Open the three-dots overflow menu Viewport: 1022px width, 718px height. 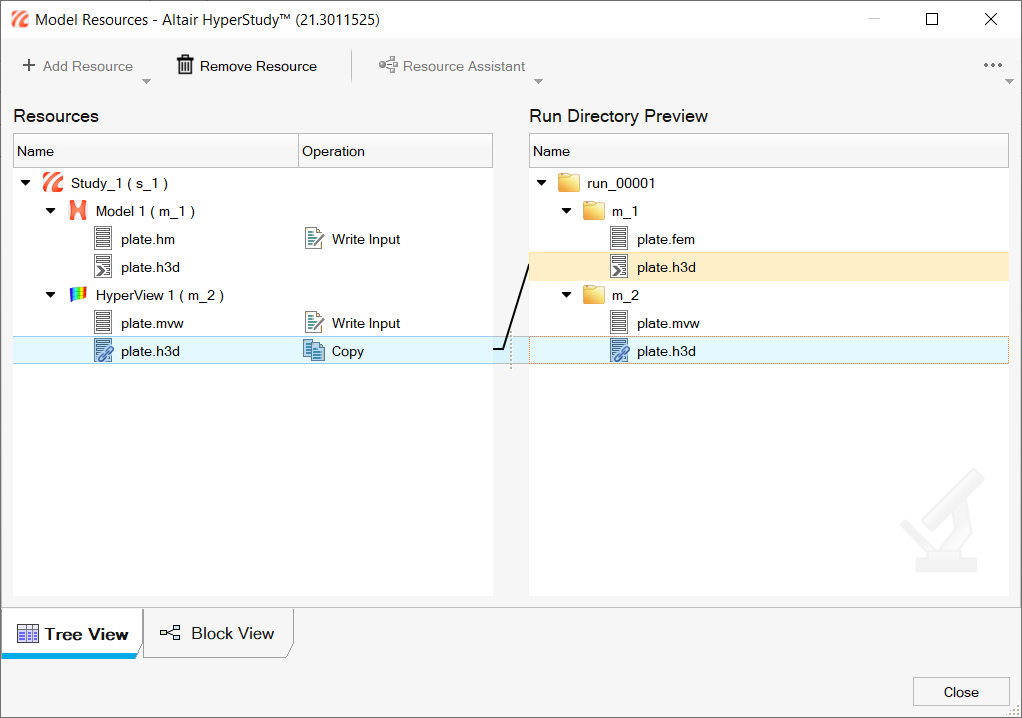992,66
